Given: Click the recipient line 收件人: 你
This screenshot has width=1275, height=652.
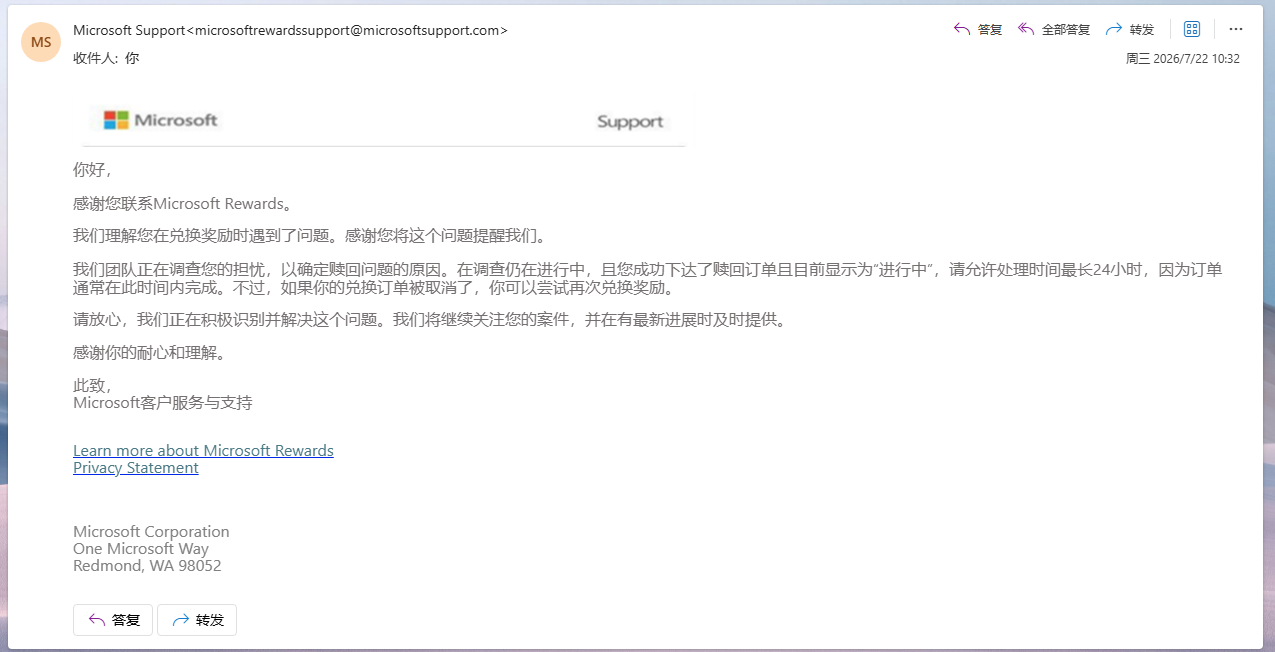Looking at the screenshot, I should coord(106,58).
